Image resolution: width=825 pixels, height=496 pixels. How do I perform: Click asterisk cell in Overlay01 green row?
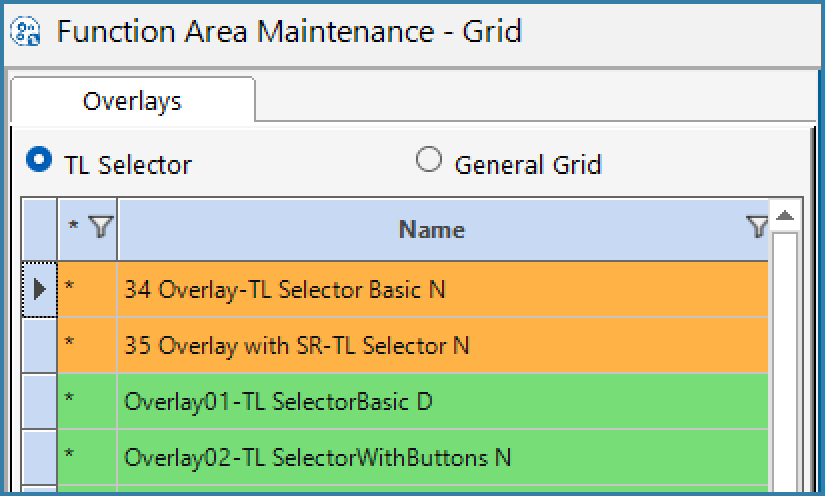click(87, 402)
